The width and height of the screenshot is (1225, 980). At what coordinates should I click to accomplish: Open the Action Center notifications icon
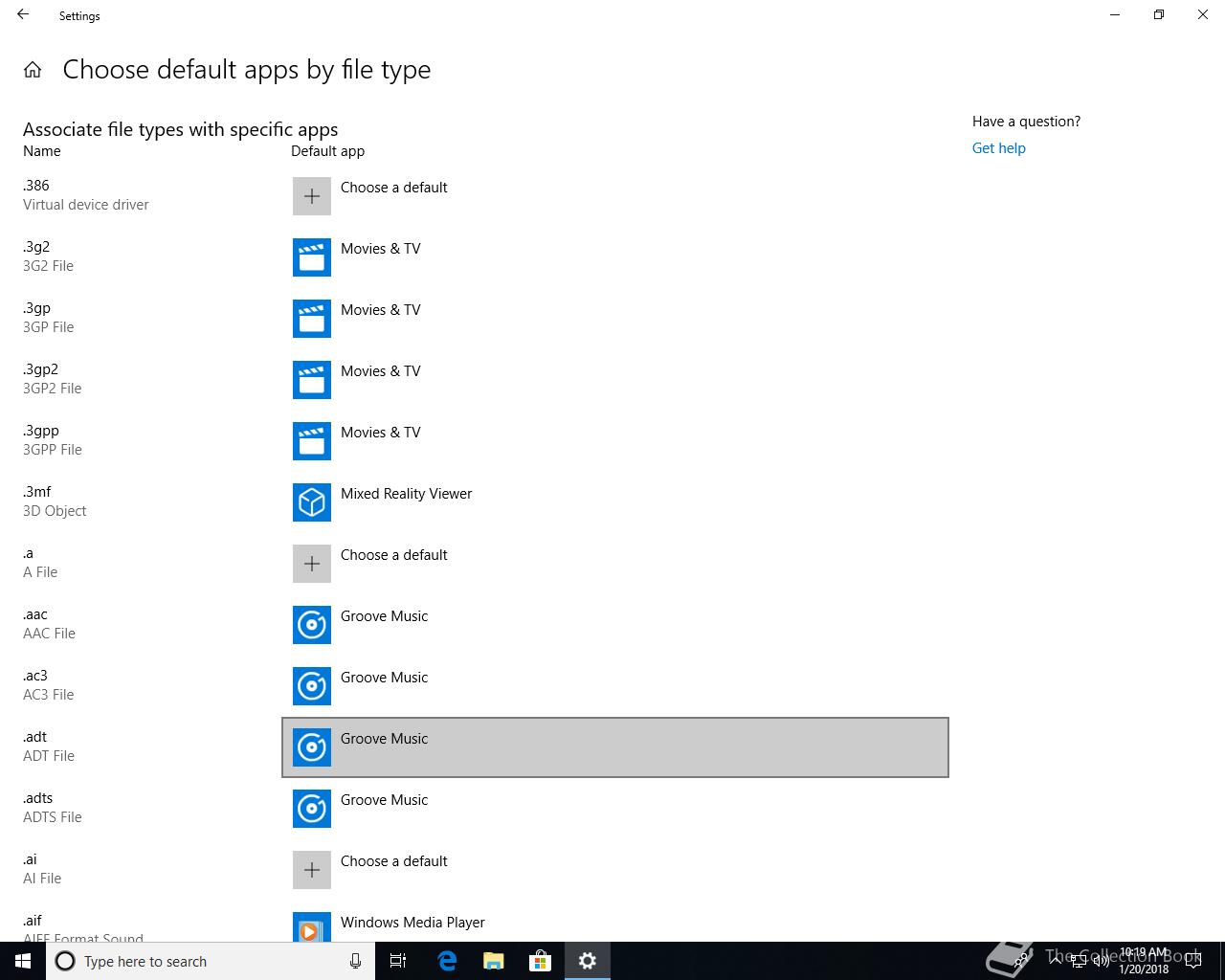[x=1193, y=961]
